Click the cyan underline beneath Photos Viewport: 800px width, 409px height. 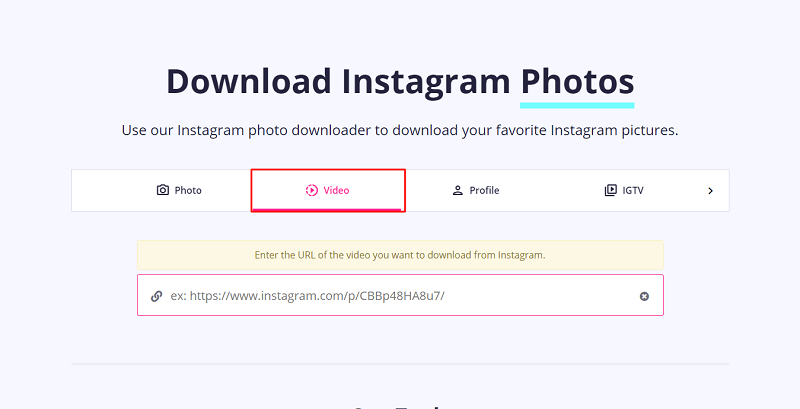pyautogui.click(x=577, y=105)
